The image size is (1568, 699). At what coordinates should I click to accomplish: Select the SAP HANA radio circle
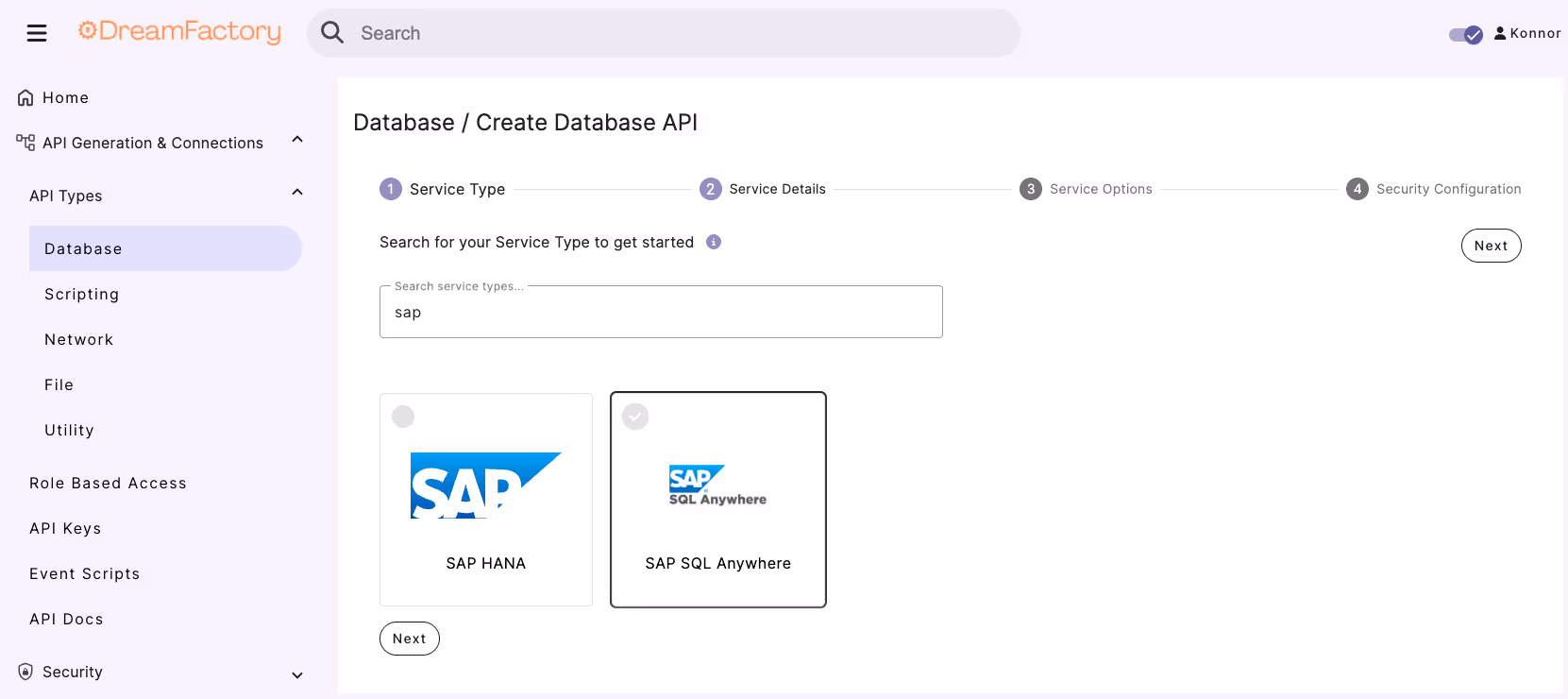click(x=403, y=417)
